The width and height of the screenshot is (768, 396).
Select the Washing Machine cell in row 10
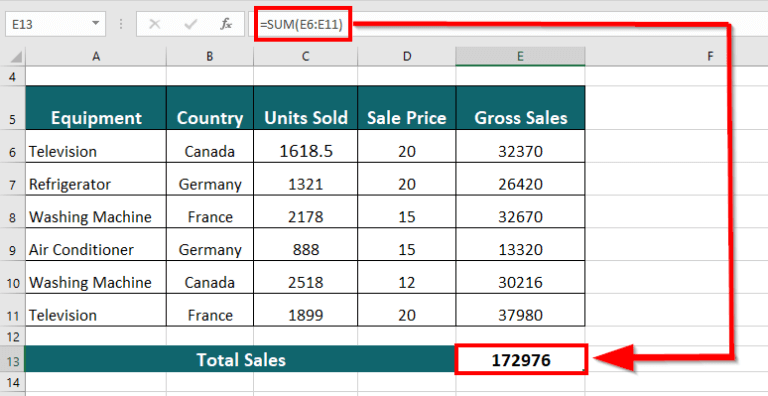point(96,277)
